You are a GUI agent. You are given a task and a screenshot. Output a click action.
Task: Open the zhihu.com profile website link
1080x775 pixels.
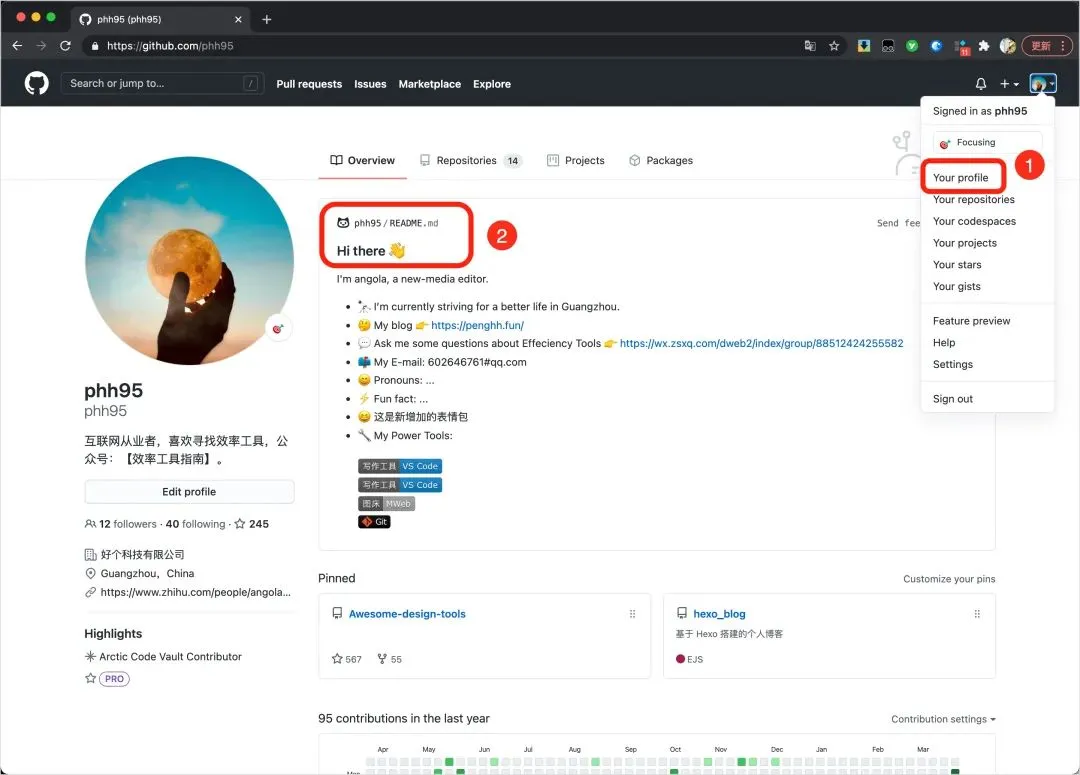click(x=196, y=592)
